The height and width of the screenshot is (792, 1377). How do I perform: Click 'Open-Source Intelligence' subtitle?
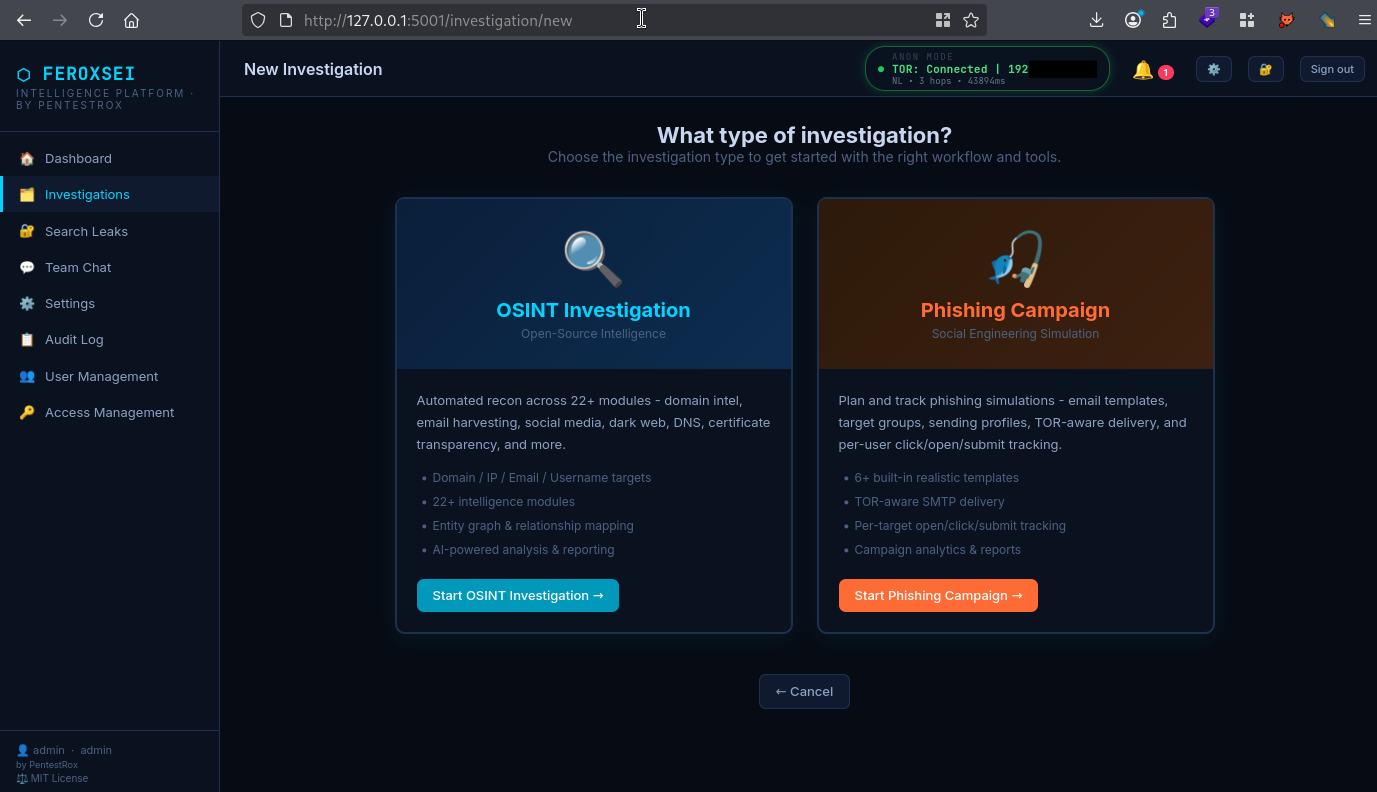pyautogui.click(x=593, y=334)
